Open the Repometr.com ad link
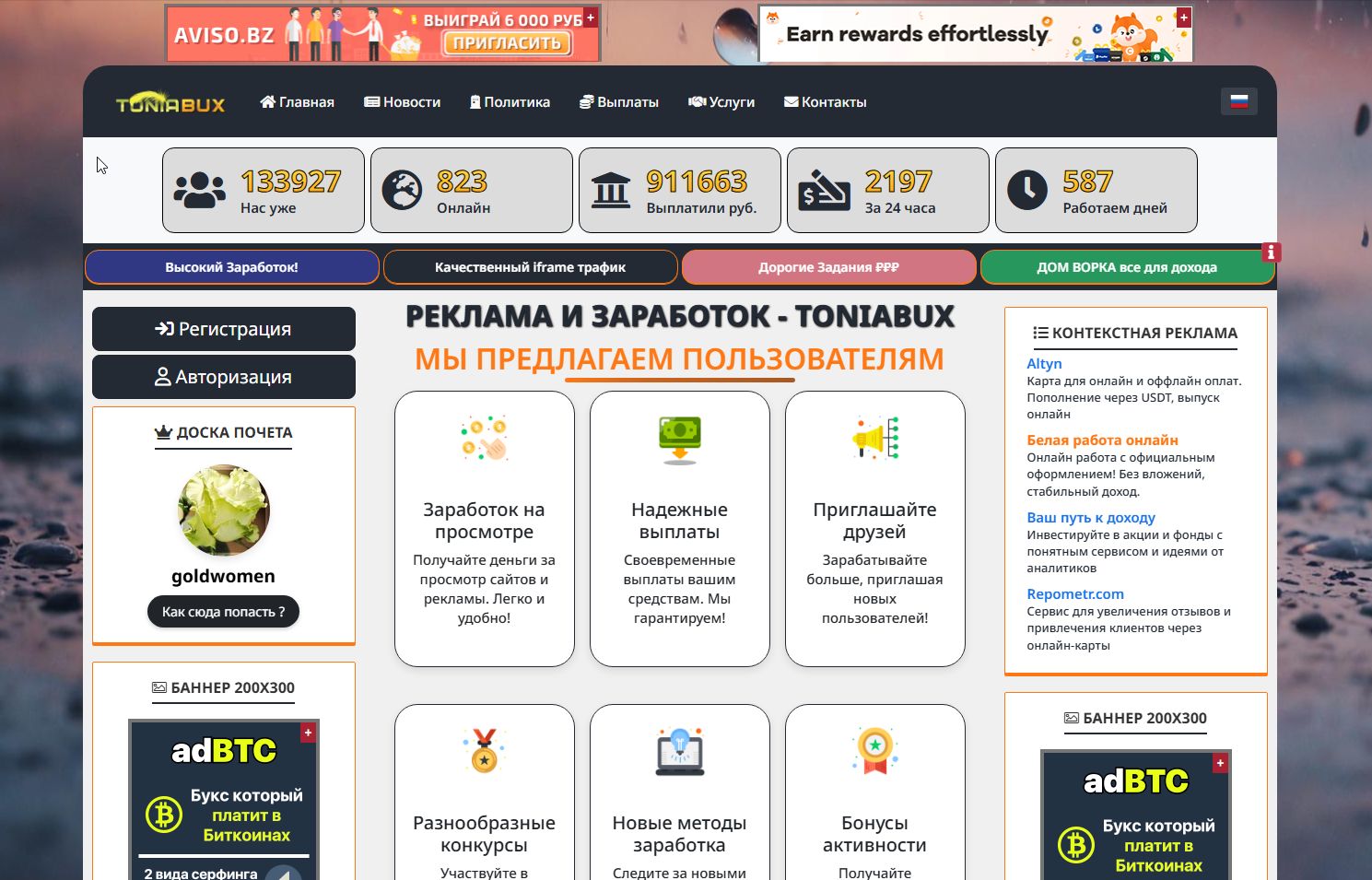This screenshot has width=1372, height=880. coord(1075,594)
